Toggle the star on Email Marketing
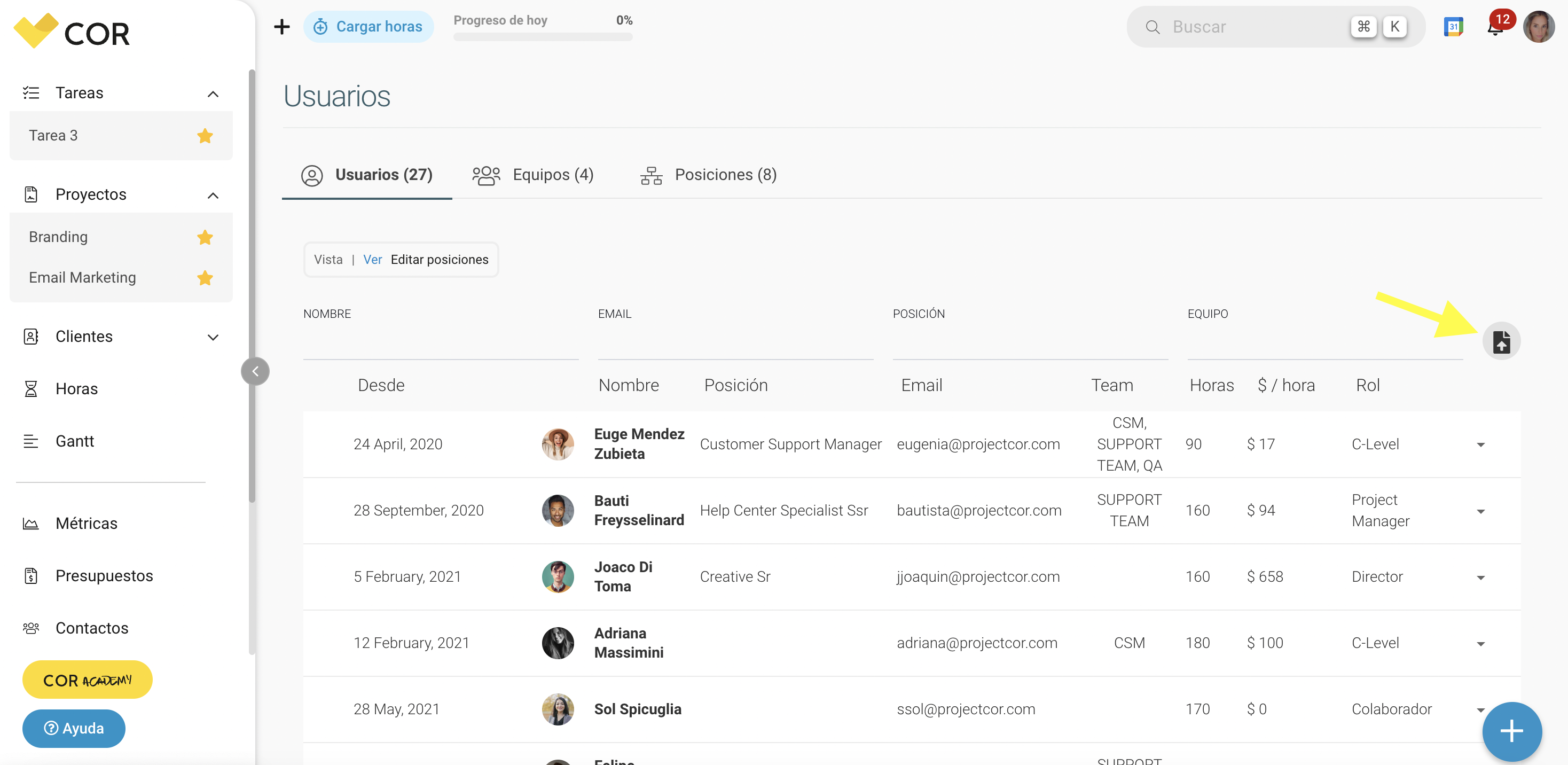The width and height of the screenshot is (1568, 765). [x=205, y=278]
